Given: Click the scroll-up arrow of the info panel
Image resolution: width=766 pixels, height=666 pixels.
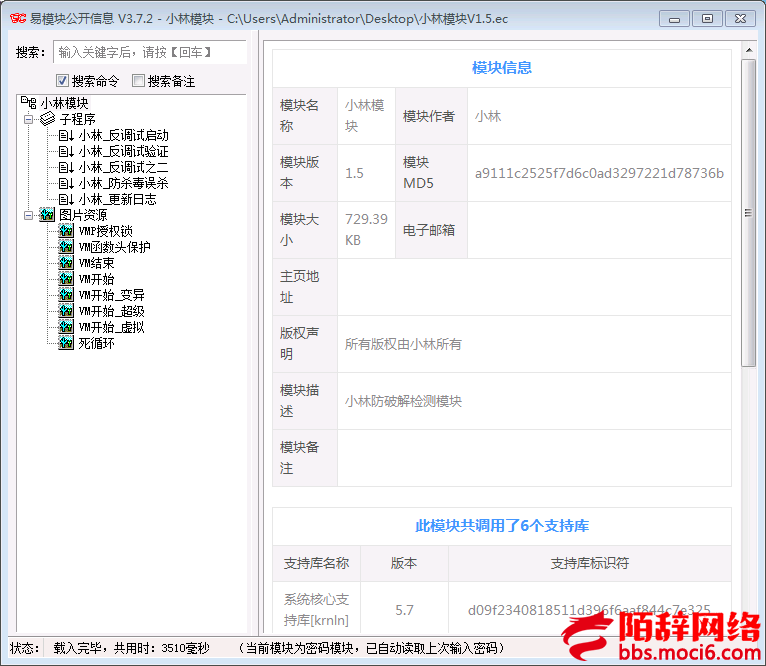Looking at the screenshot, I should click(x=748, y=50).
